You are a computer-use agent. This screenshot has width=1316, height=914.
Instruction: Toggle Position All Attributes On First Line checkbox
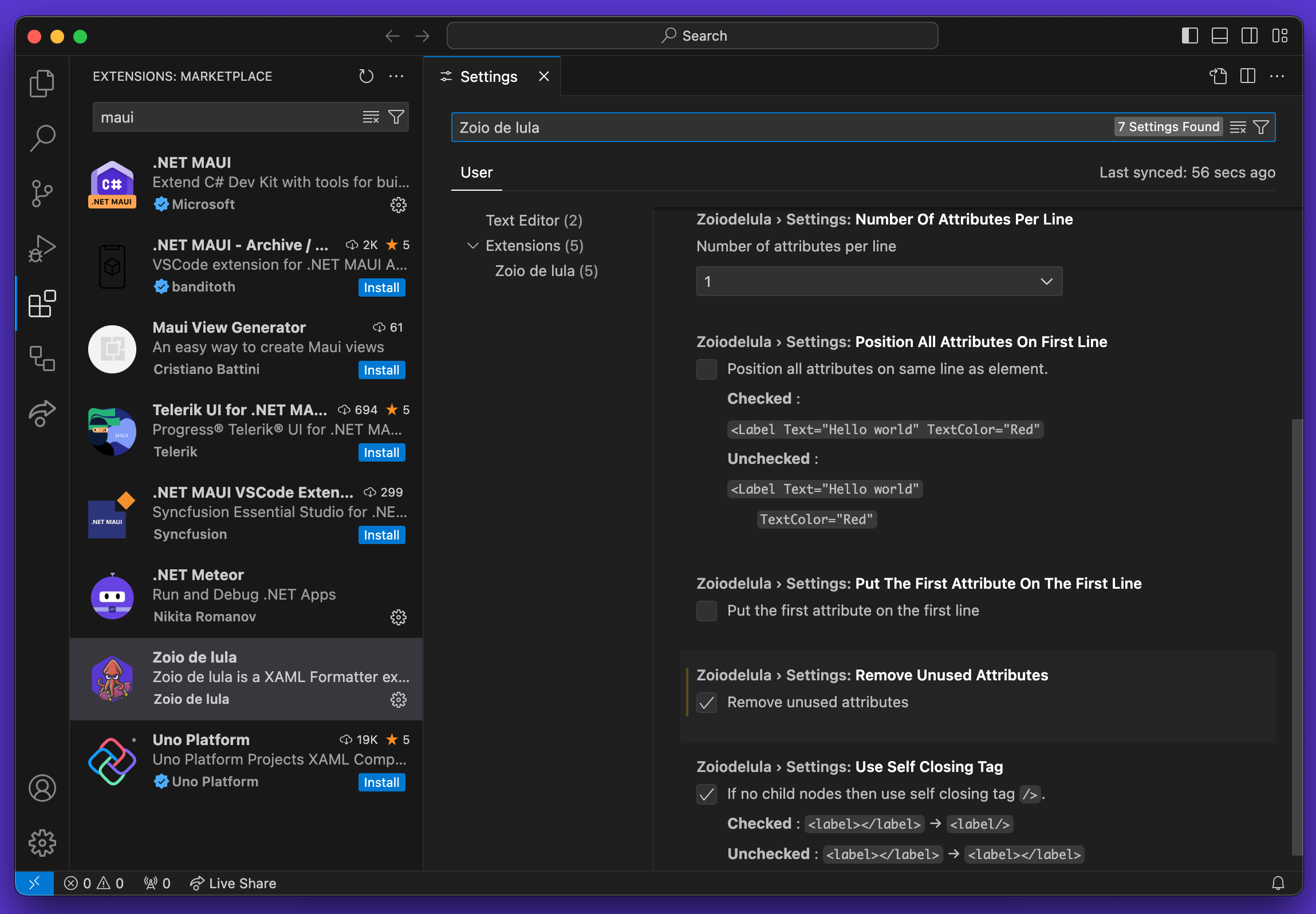click(x=707, y=369)
